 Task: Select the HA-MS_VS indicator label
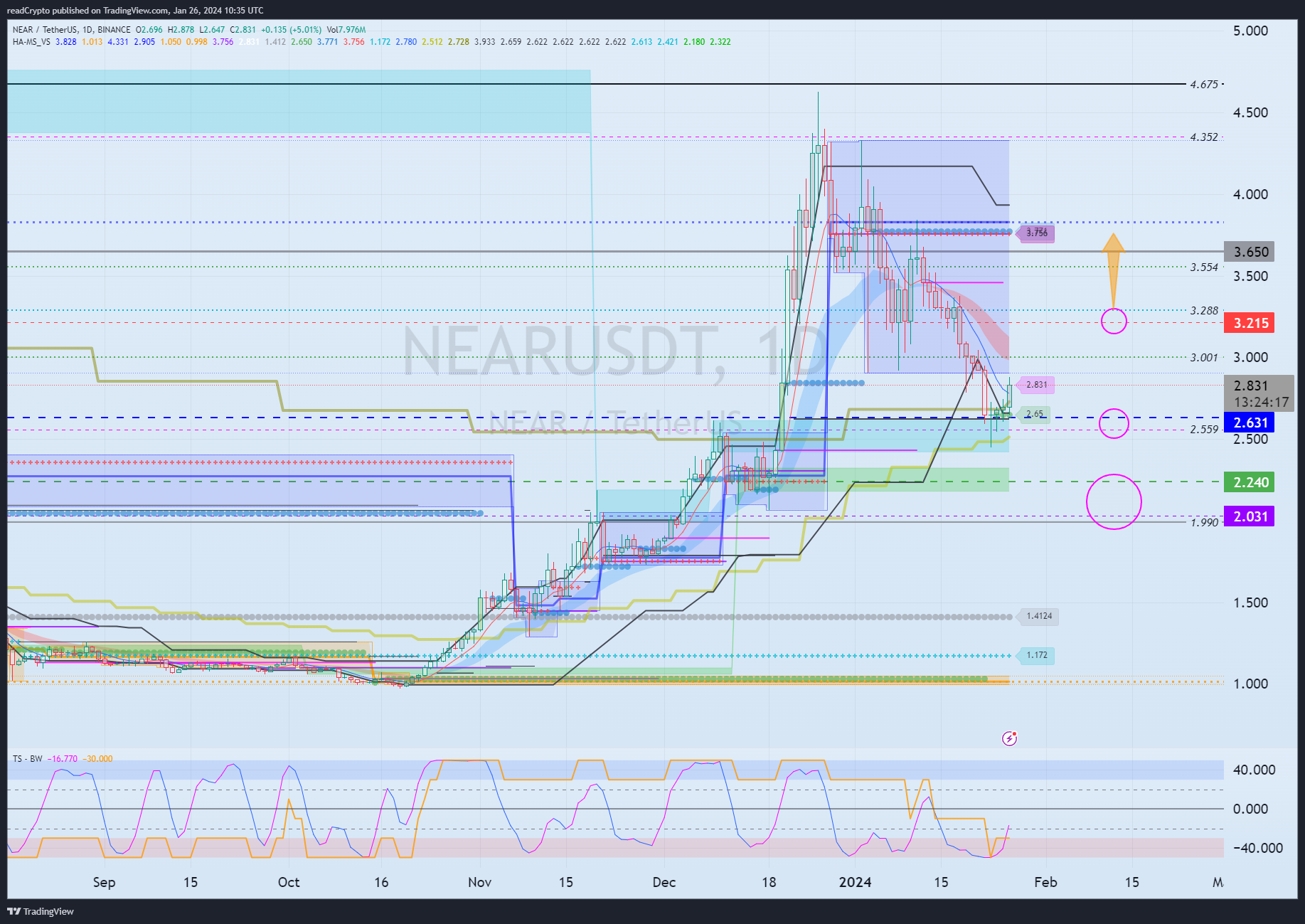(x=31, y=42)
